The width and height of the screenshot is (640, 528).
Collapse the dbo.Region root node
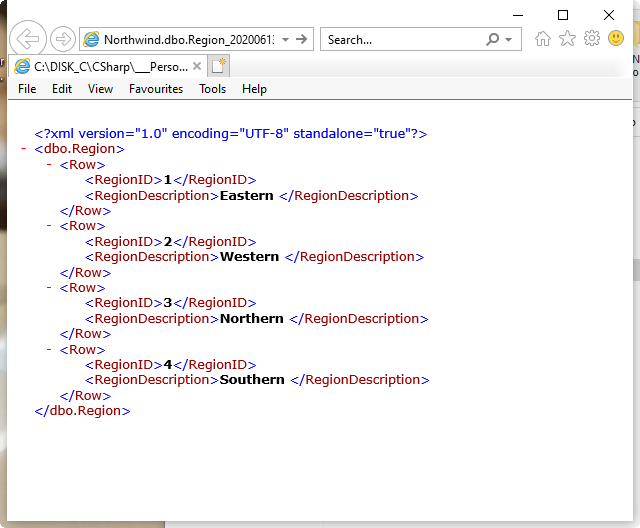point(24,149)
